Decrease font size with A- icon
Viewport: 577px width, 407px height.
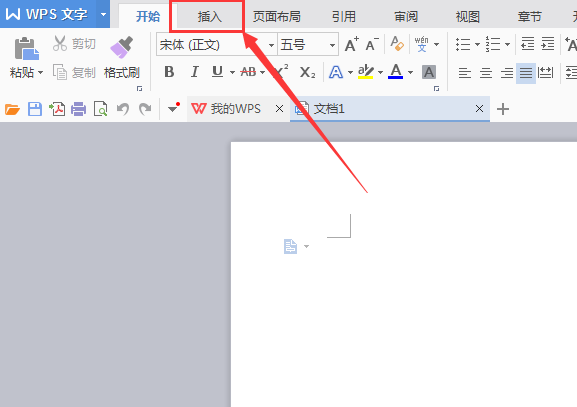[x=372, y=45]
